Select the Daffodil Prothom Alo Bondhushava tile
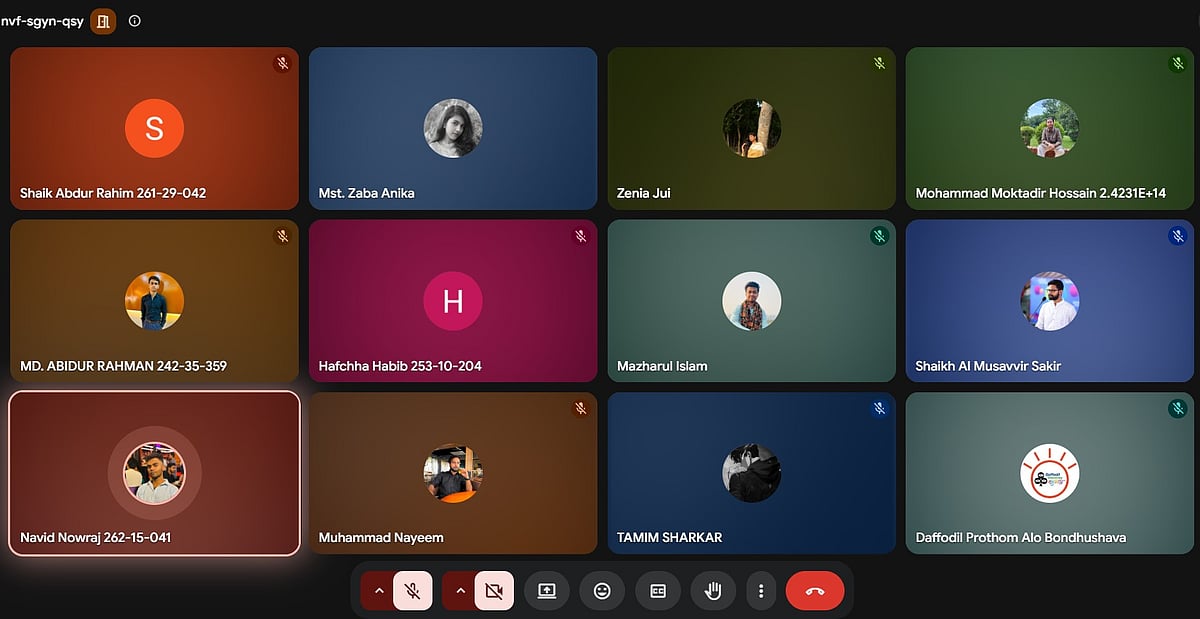 pos(1051,473)
